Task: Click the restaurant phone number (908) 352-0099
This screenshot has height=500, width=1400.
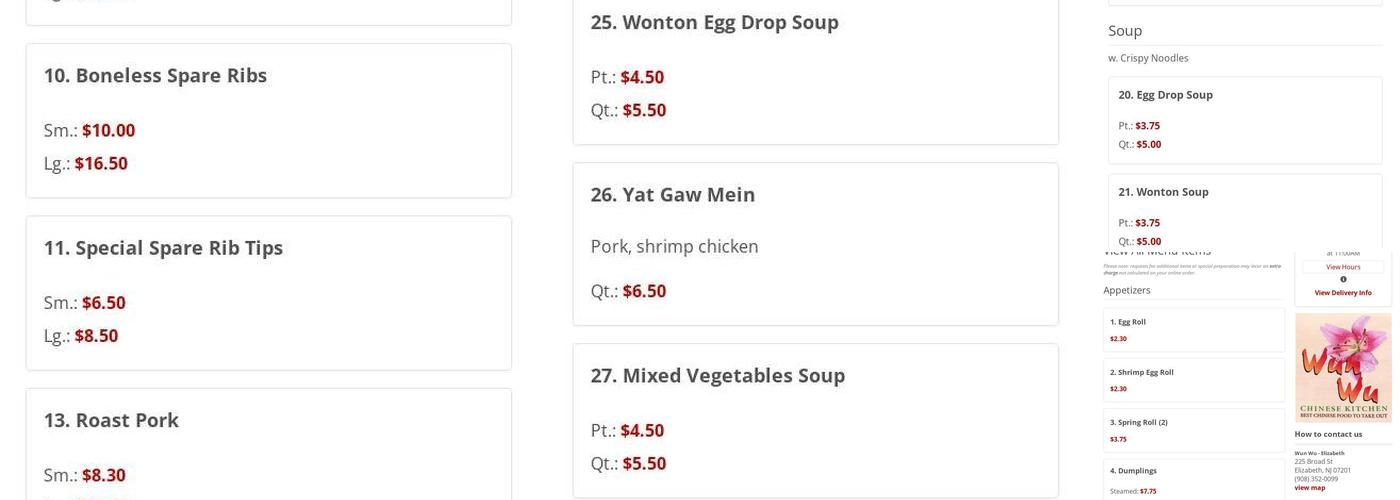Action: pyautogui.click(x=1316, y=479)
